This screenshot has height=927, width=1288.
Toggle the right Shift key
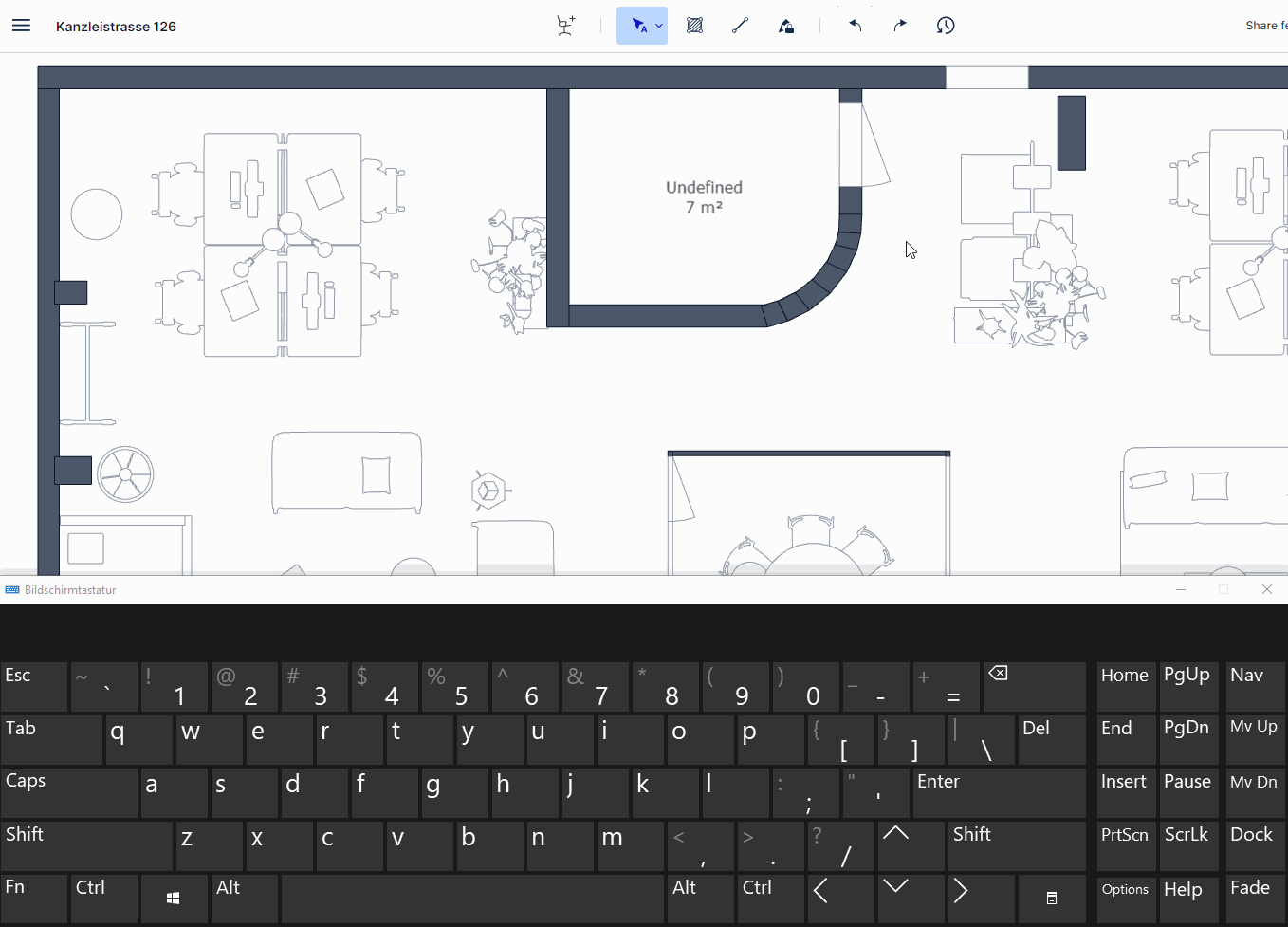1017,846
